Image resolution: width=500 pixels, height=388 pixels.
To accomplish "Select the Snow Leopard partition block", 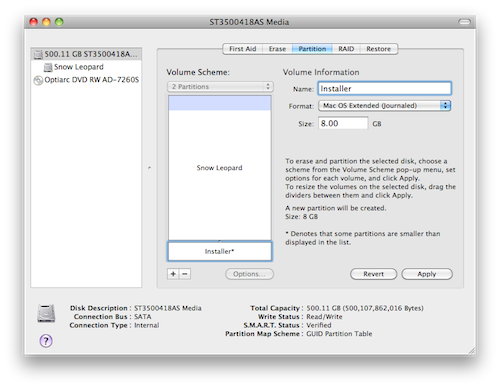I will (x=220, y=168).
